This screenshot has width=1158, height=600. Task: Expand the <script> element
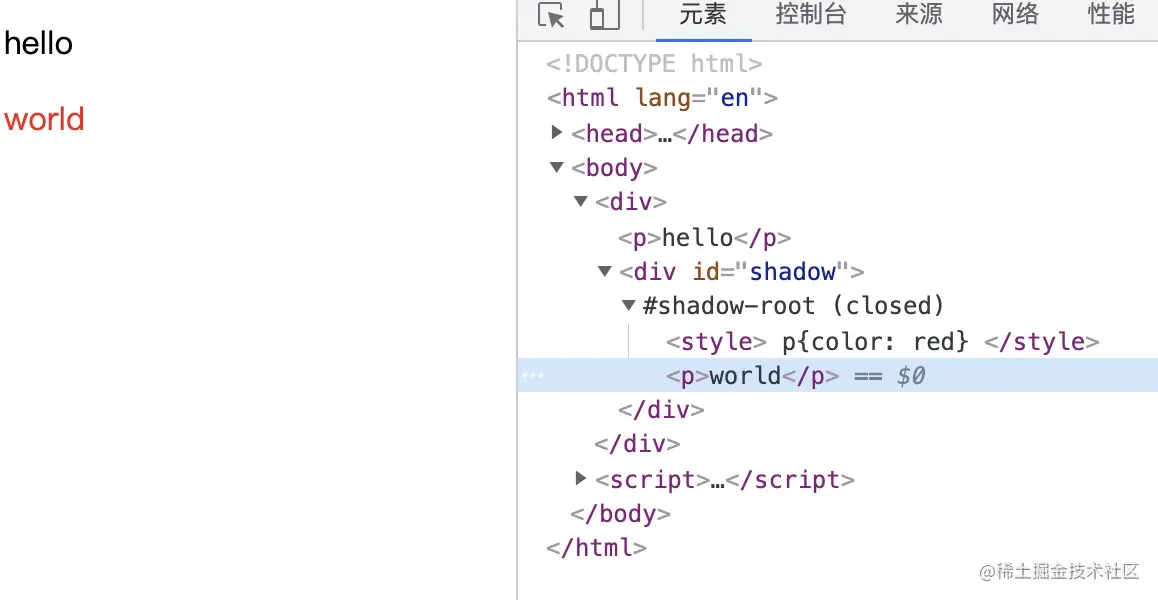click(581, 478)
